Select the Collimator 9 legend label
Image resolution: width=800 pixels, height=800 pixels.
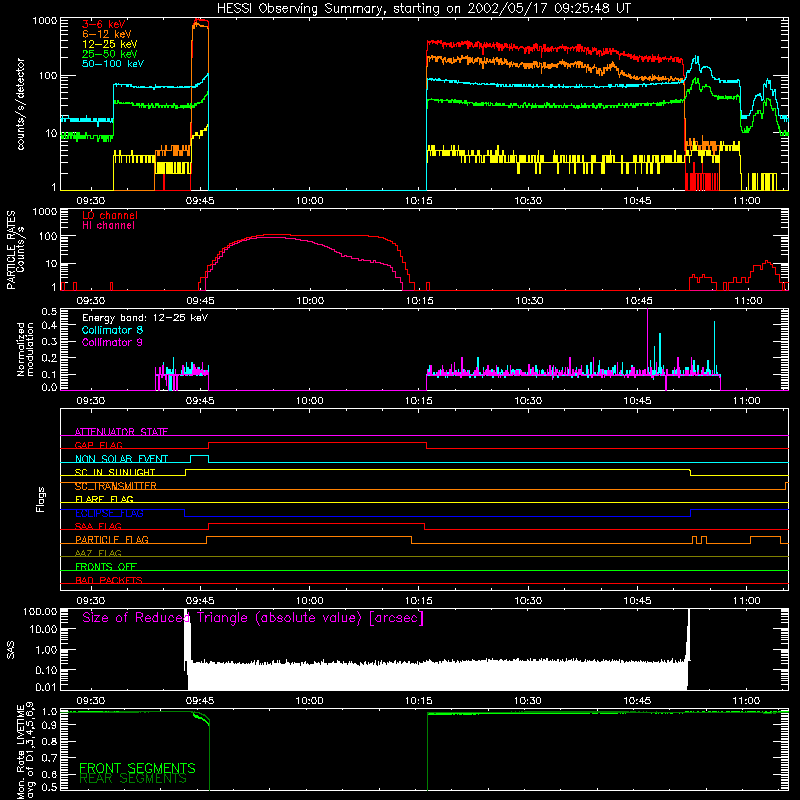112,342
